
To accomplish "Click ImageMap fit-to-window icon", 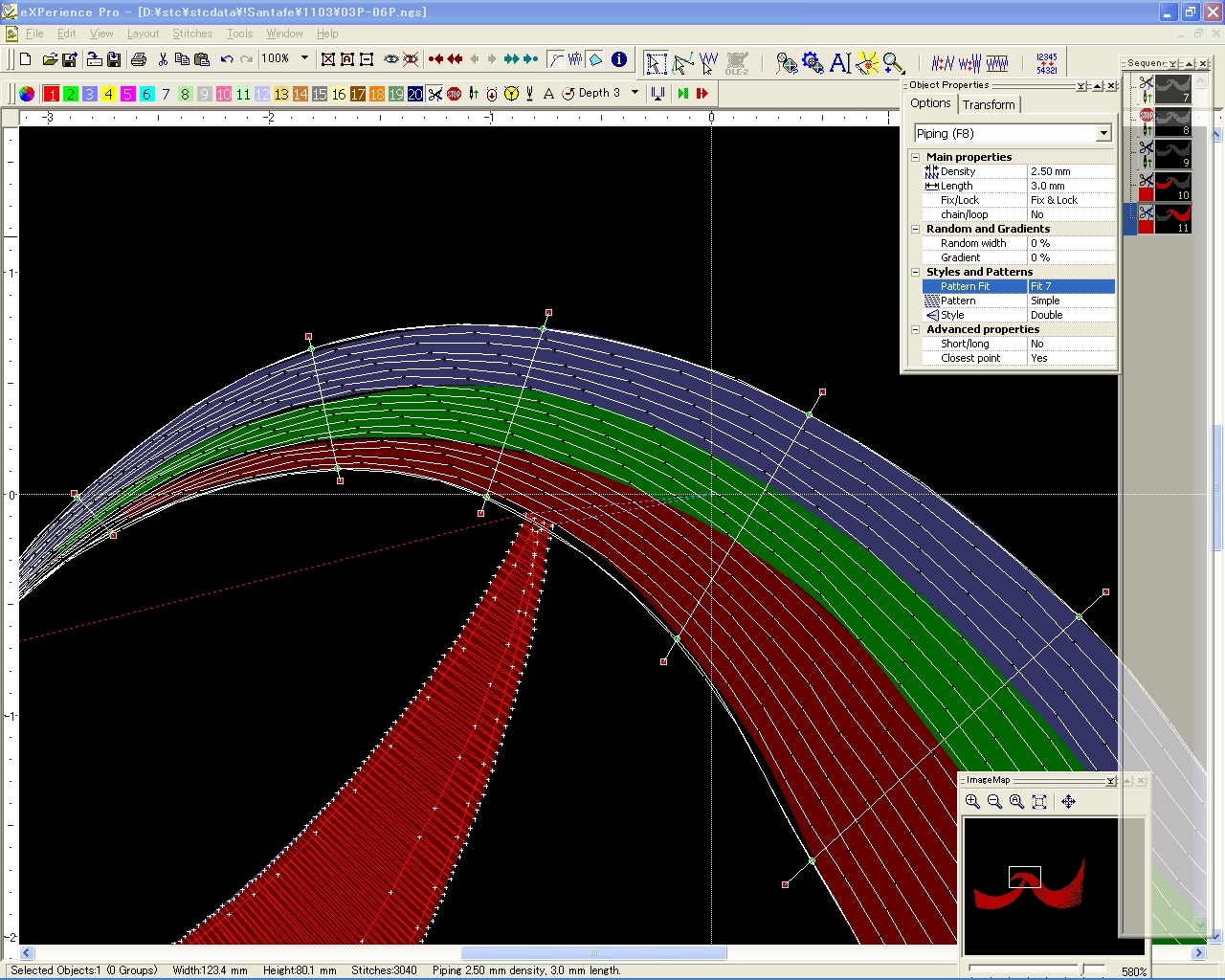I will (x=1039, y=802).
